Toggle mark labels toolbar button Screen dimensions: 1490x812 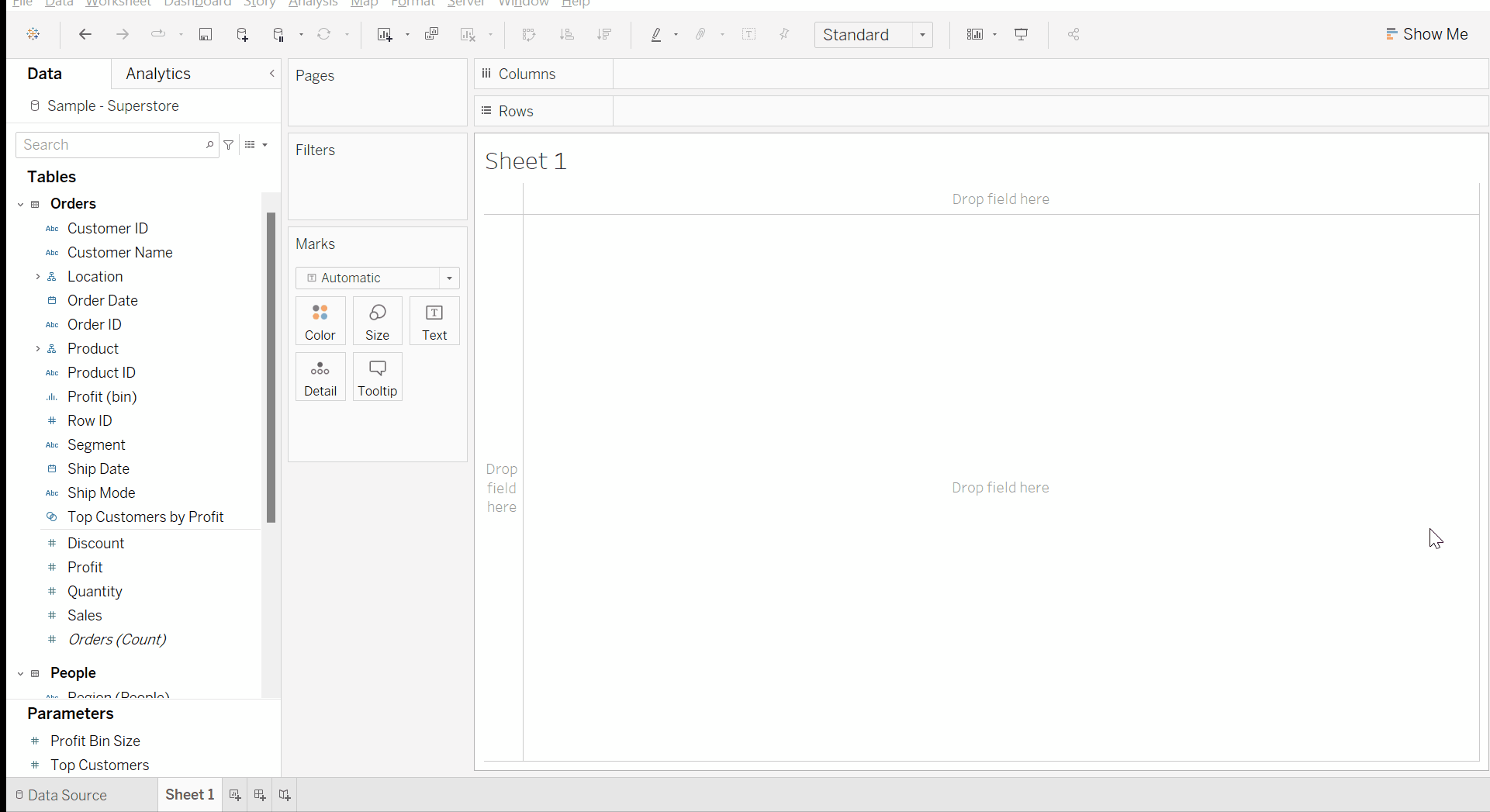coord(748,34)
